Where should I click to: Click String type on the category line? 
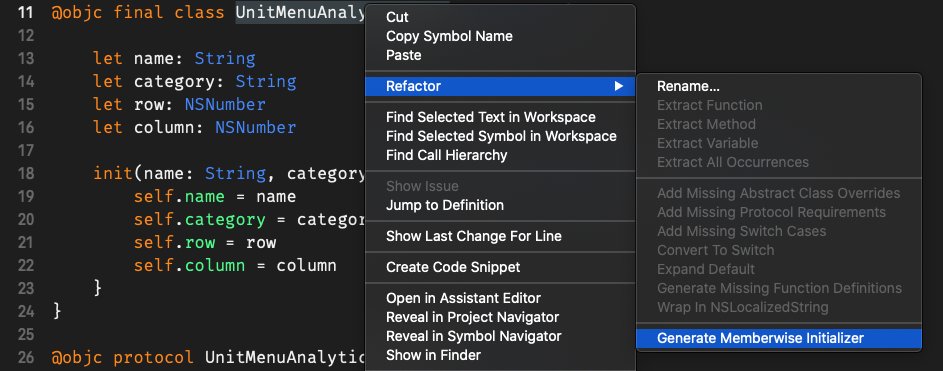266,82
